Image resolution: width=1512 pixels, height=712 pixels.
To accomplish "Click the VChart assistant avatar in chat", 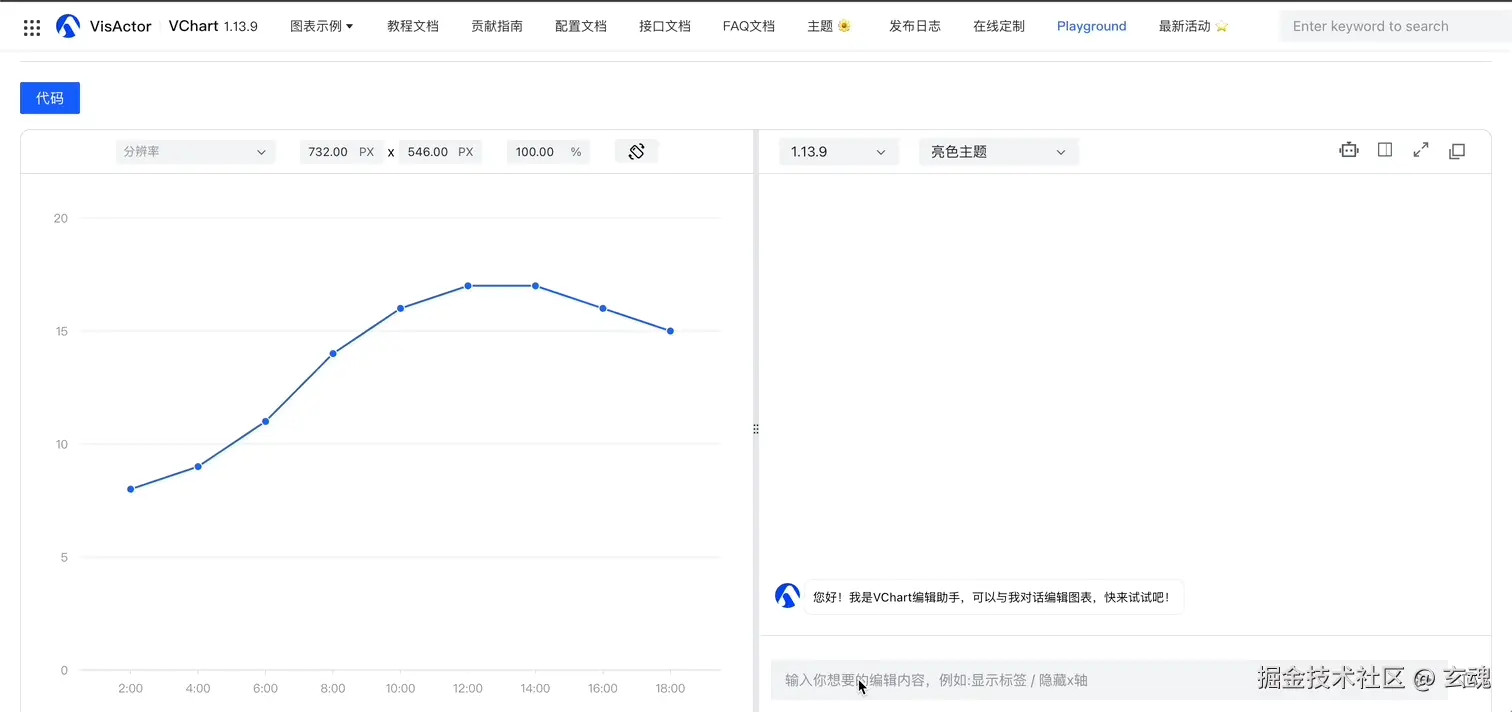I will point(787,596).
